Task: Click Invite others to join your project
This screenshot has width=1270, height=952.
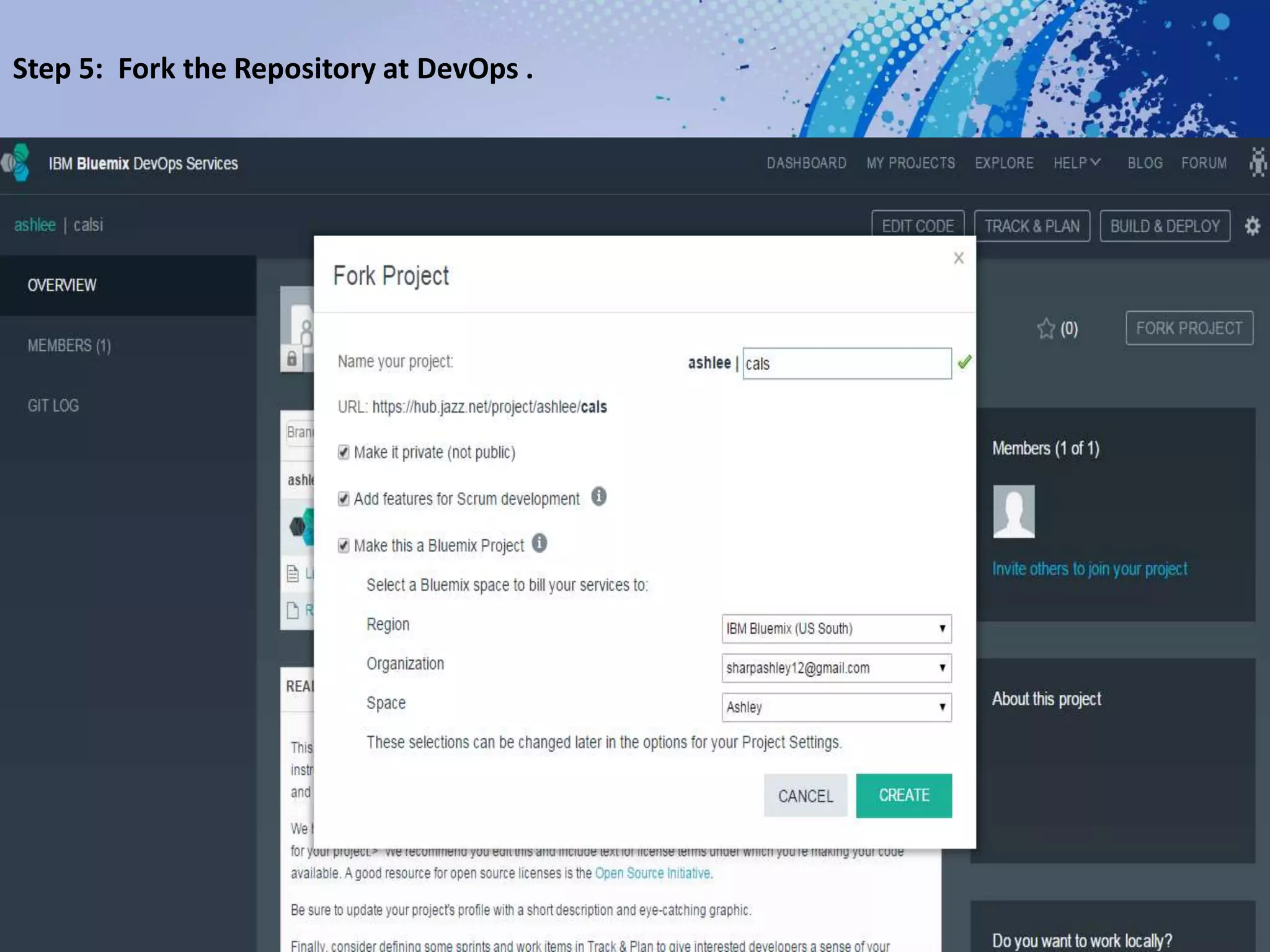Action: (x=1090, y=569)
